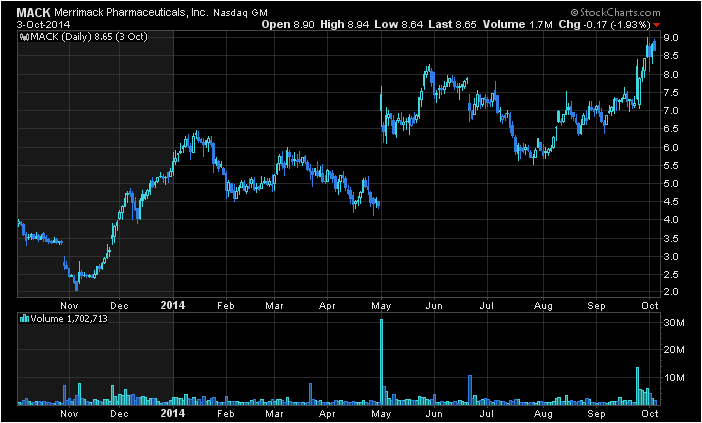Screen dimensions: 702x423
Task: Click the MACK ticker symbol in header
Action: (x=34, y=13)
